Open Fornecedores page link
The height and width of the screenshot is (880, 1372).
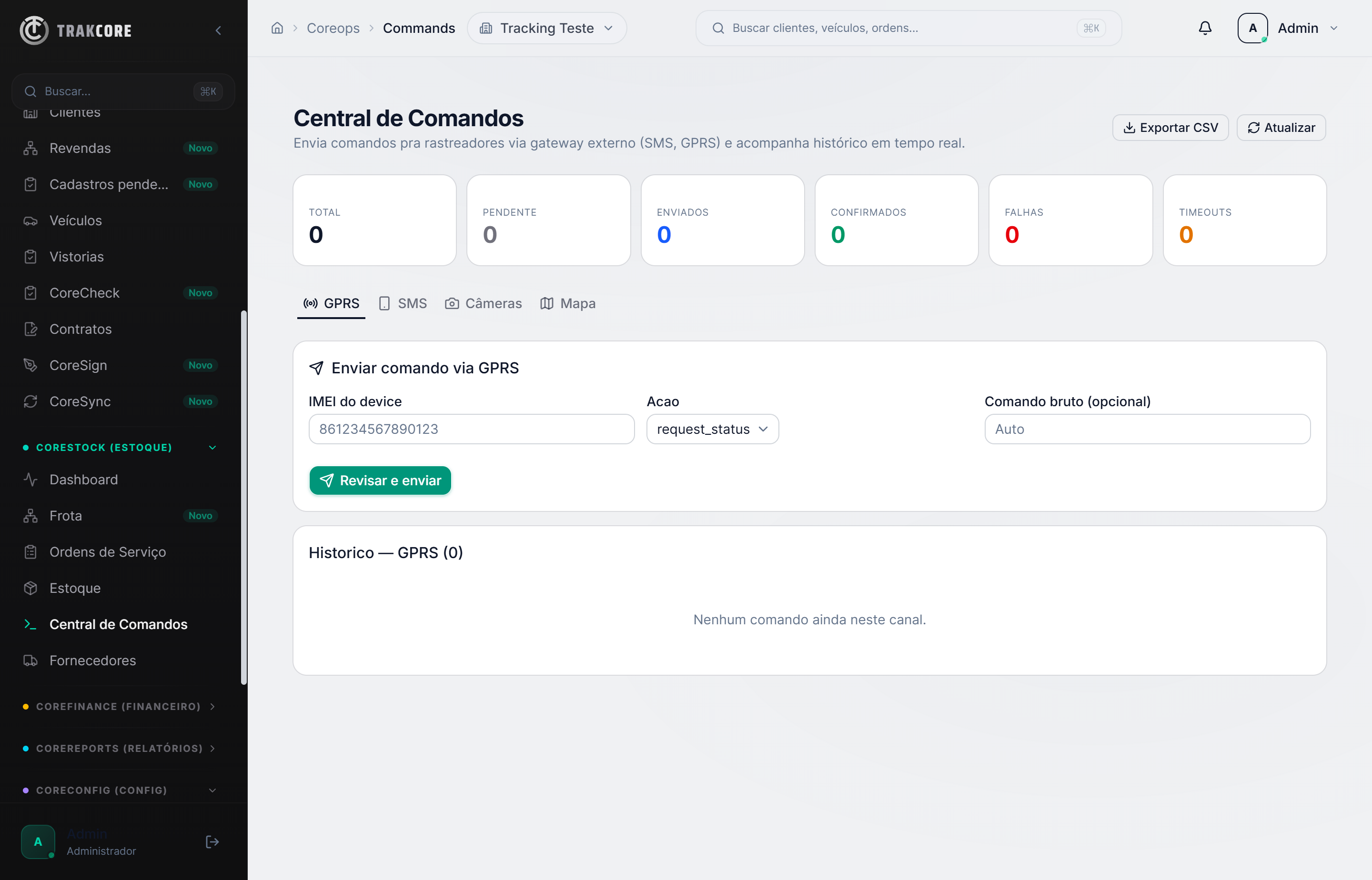click(x=120, y=660)
